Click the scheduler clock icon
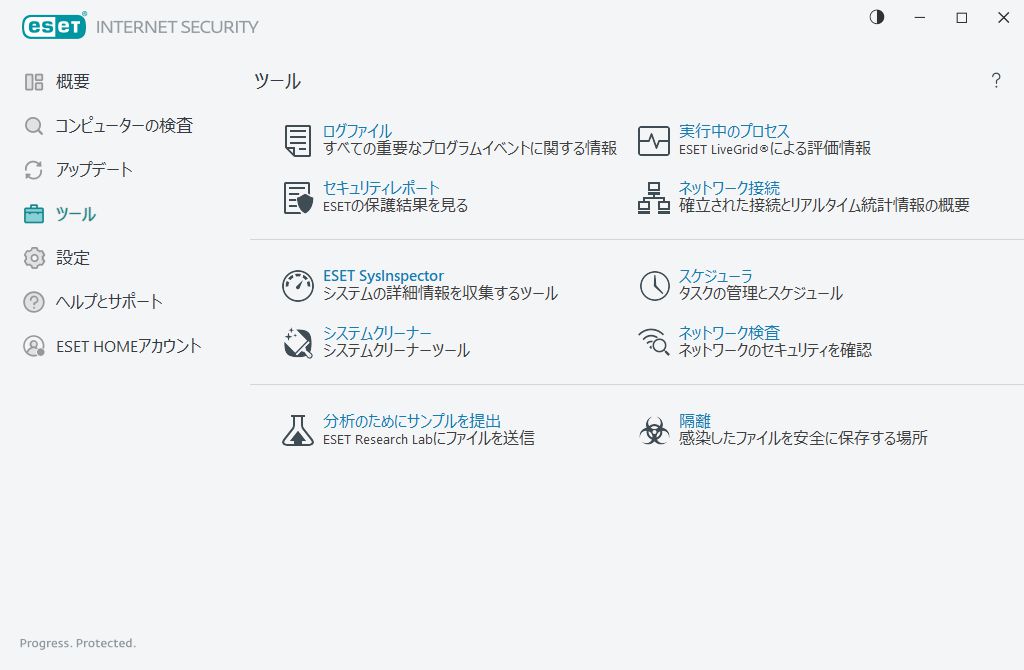The height and width of the screenshot is (670, 1024). [654, 286]
